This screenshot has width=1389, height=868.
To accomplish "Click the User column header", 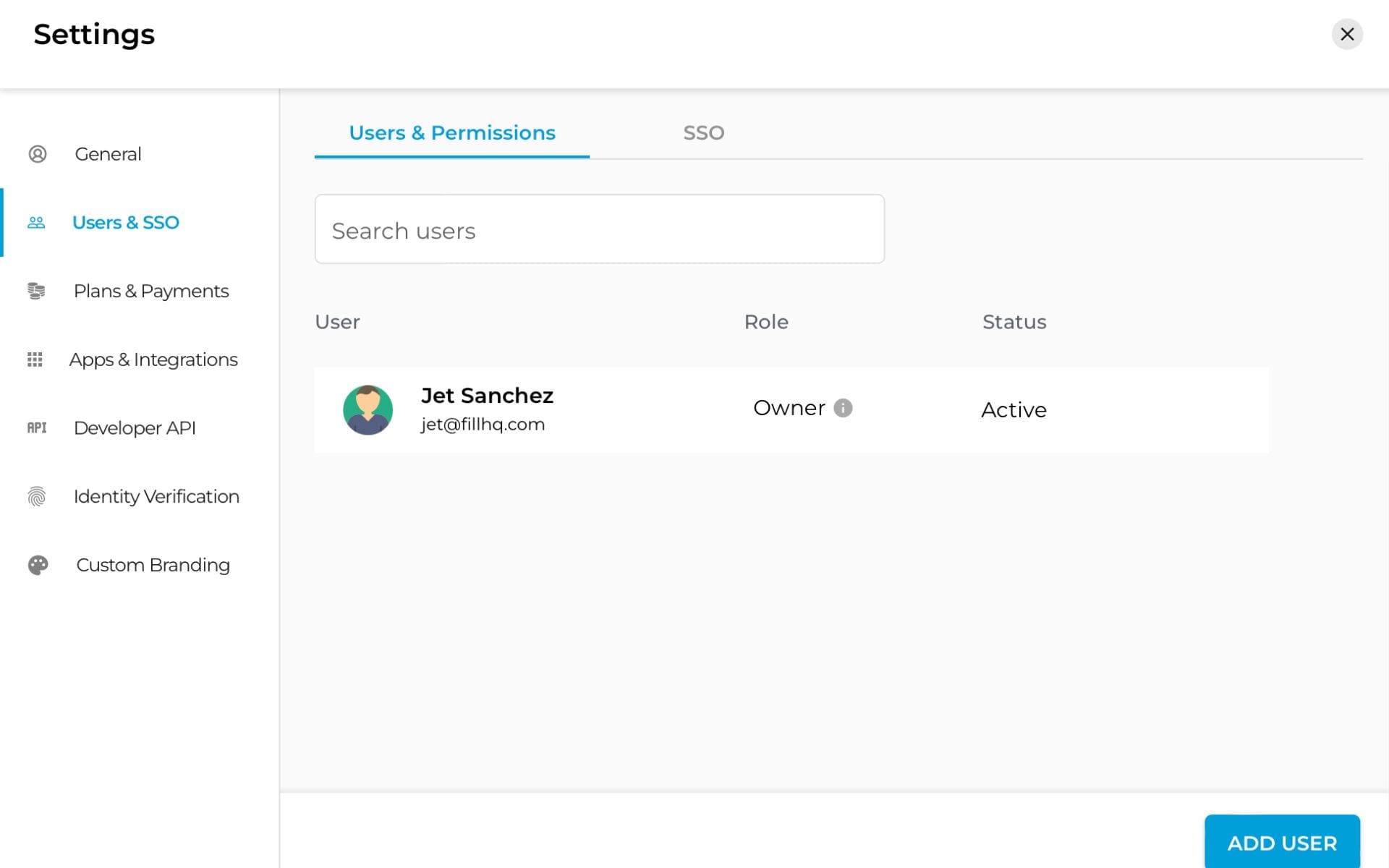I will point(337,322).
